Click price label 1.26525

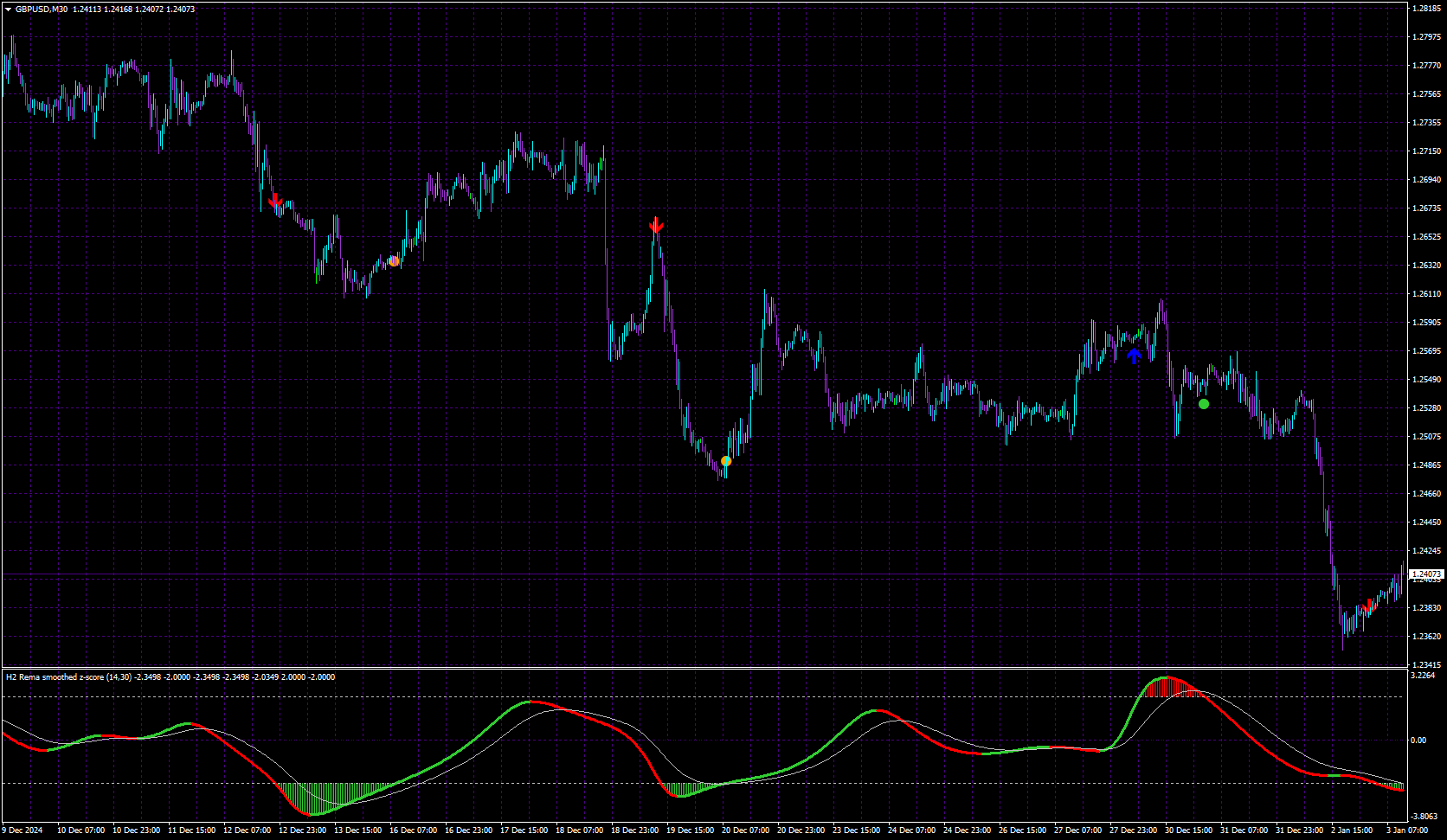1426,237
